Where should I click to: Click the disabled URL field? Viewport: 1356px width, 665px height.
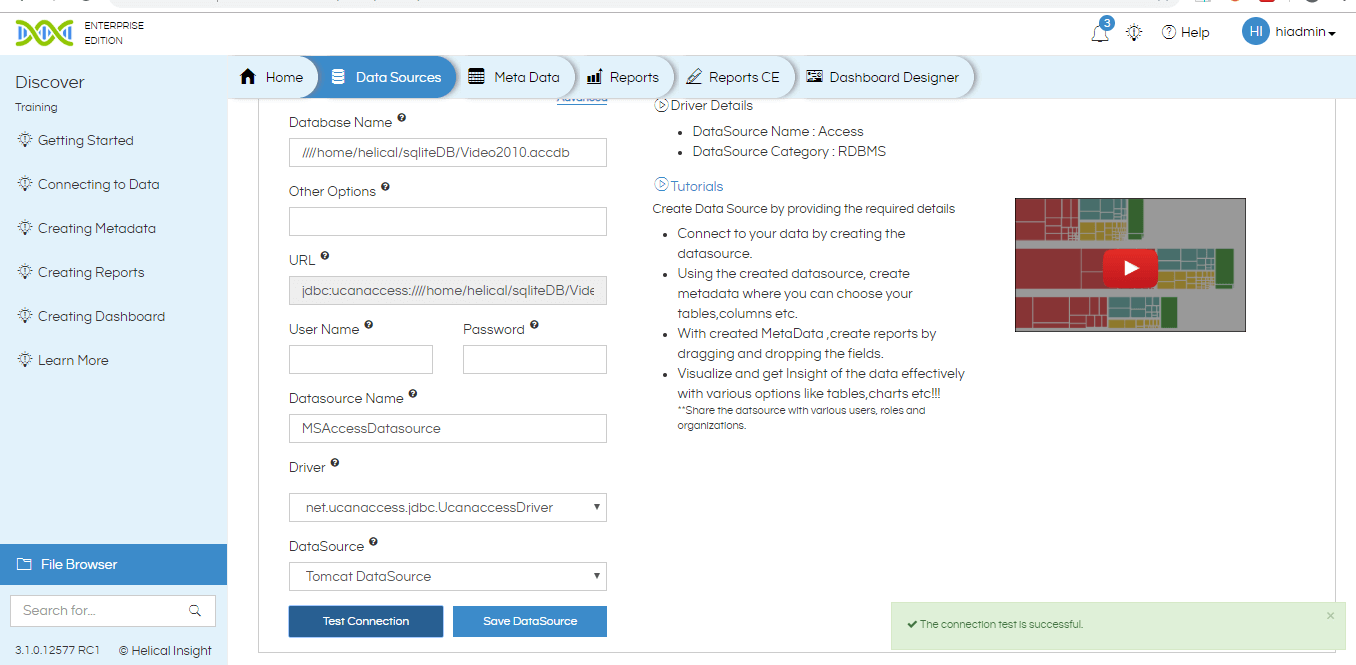(448, 290)
